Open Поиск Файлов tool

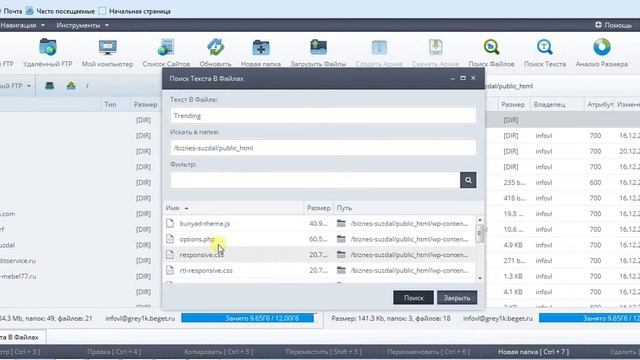tap(491, 47)
